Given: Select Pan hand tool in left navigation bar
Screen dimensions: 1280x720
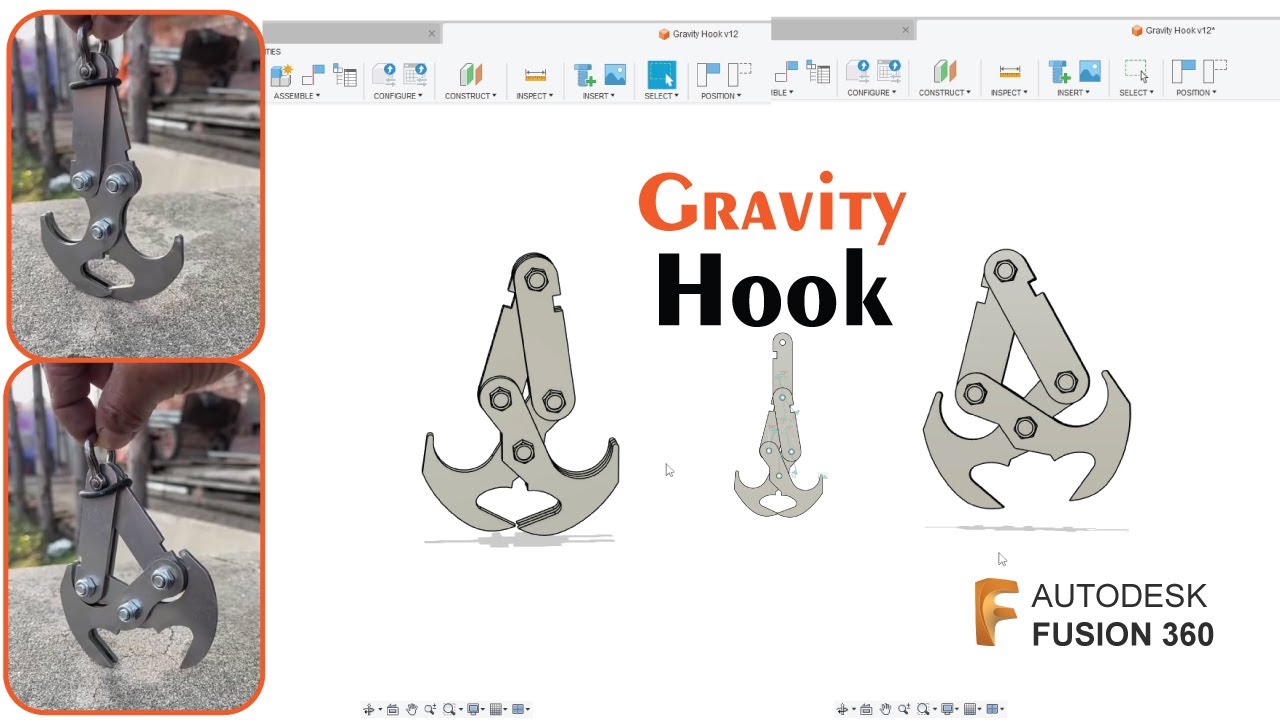Looking at the screenshot, I should click(x=412, y=709).
